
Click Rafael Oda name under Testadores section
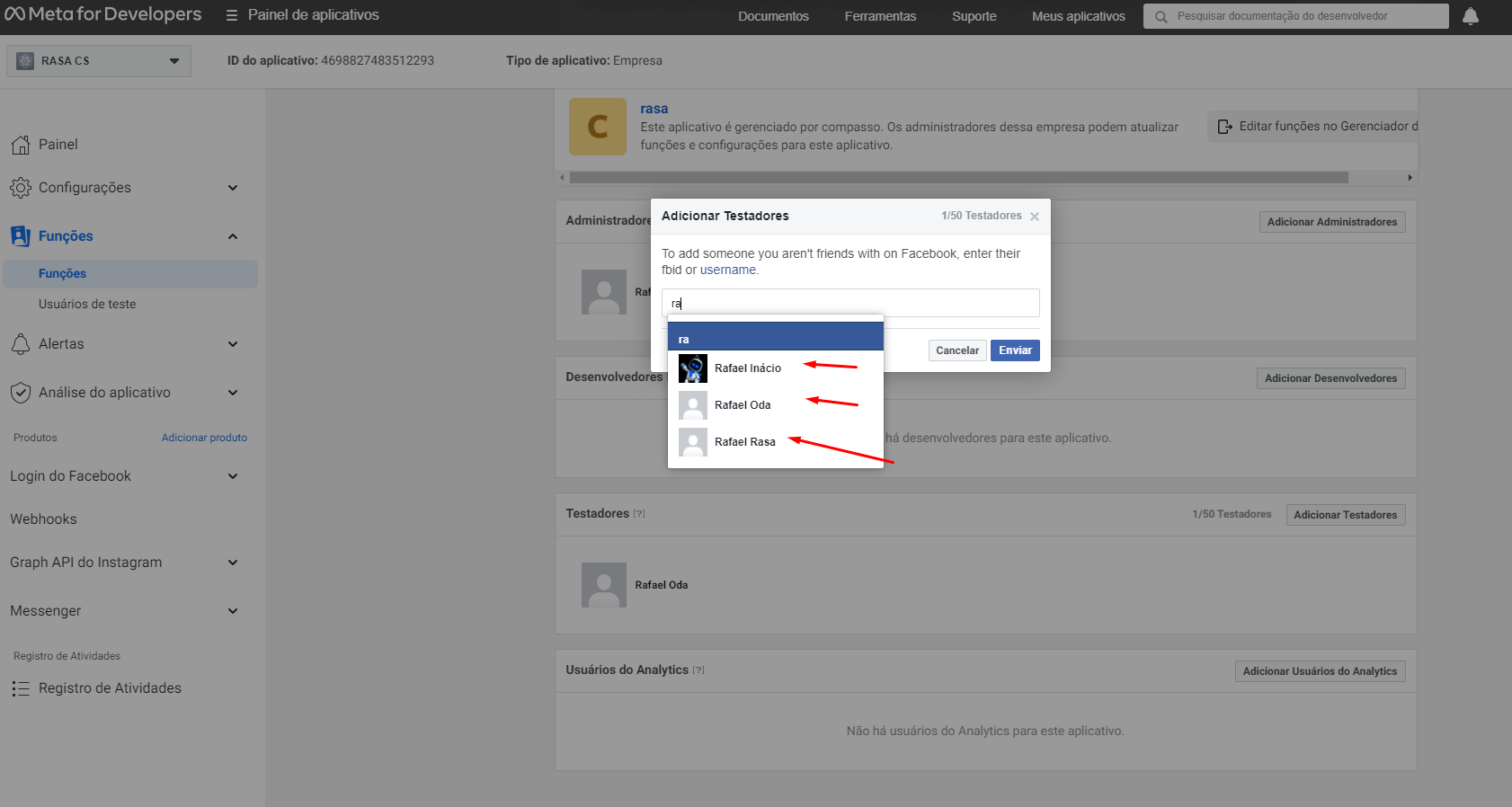[x=662, y=585]
